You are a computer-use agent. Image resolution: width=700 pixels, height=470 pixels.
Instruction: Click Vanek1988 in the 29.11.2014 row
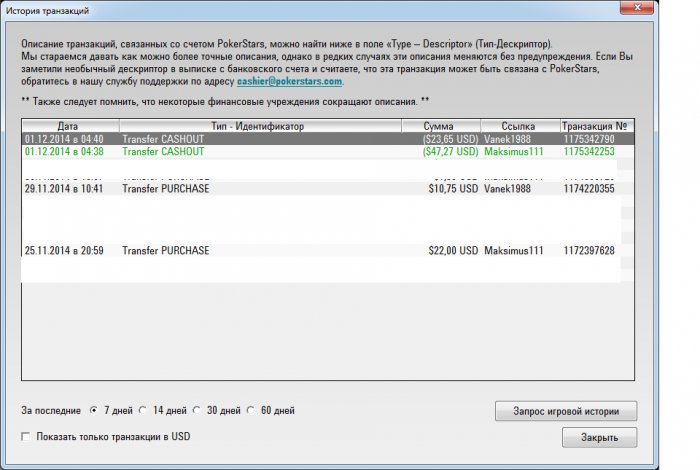coord(507,188)
